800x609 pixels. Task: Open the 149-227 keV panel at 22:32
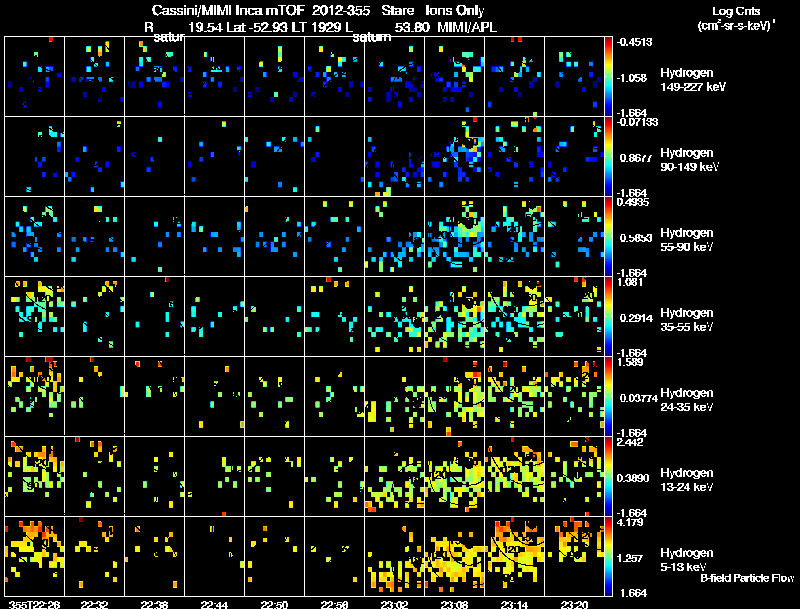tap(94, 77)
